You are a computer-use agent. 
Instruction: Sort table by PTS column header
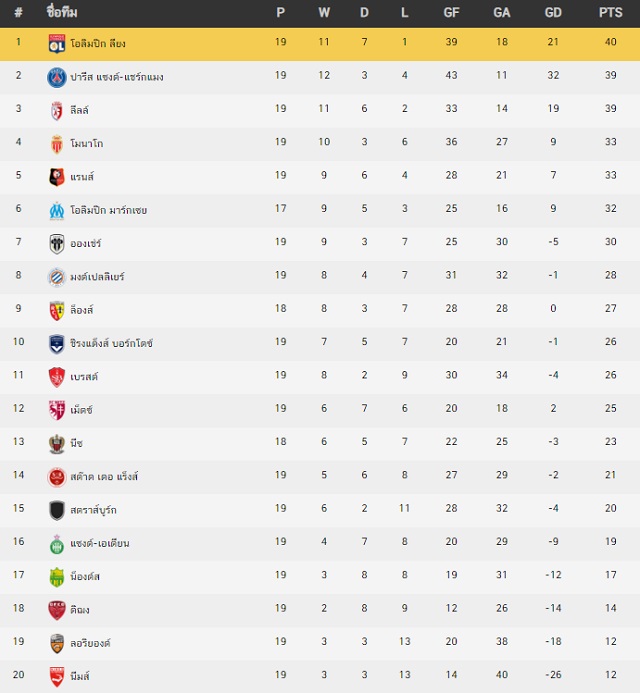(x=610, y=12)
